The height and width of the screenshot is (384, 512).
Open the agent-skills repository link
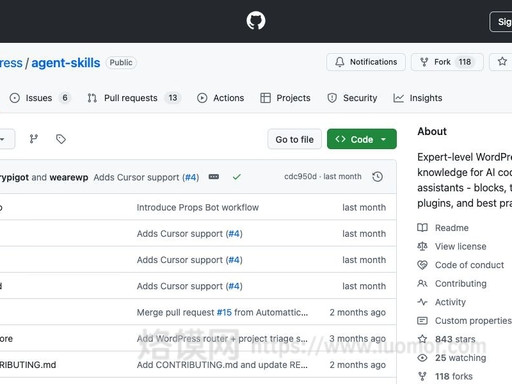pyautogui.click(x=66, y=63)
